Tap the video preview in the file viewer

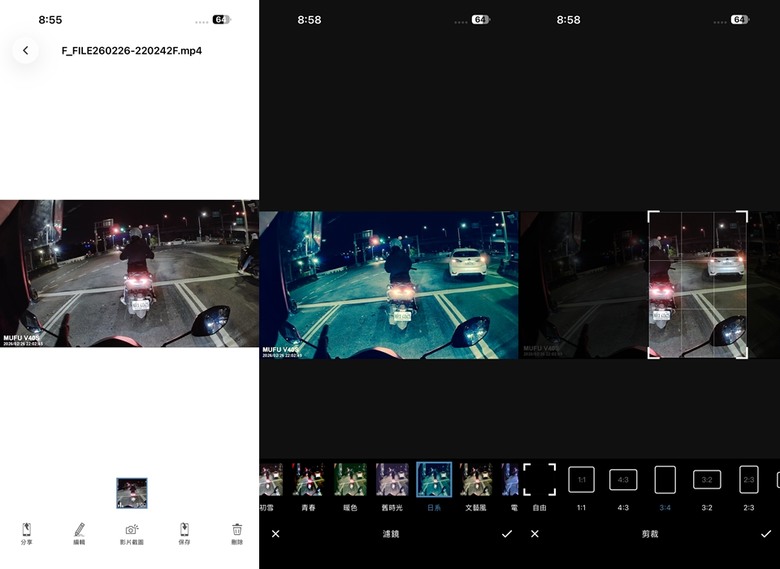click(x=129, y=274)
